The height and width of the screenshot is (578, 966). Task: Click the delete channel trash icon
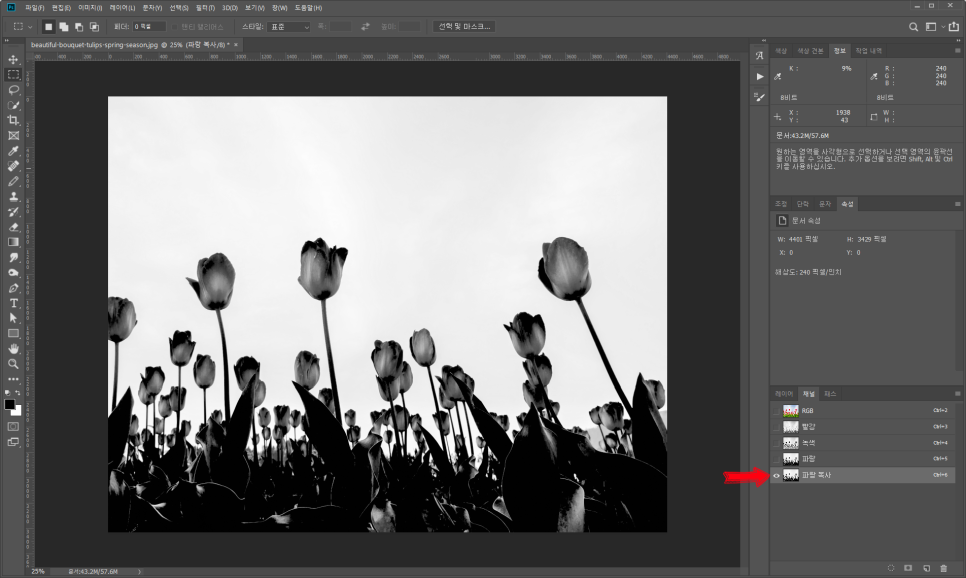pyautogui.click(x=943, y=568)
